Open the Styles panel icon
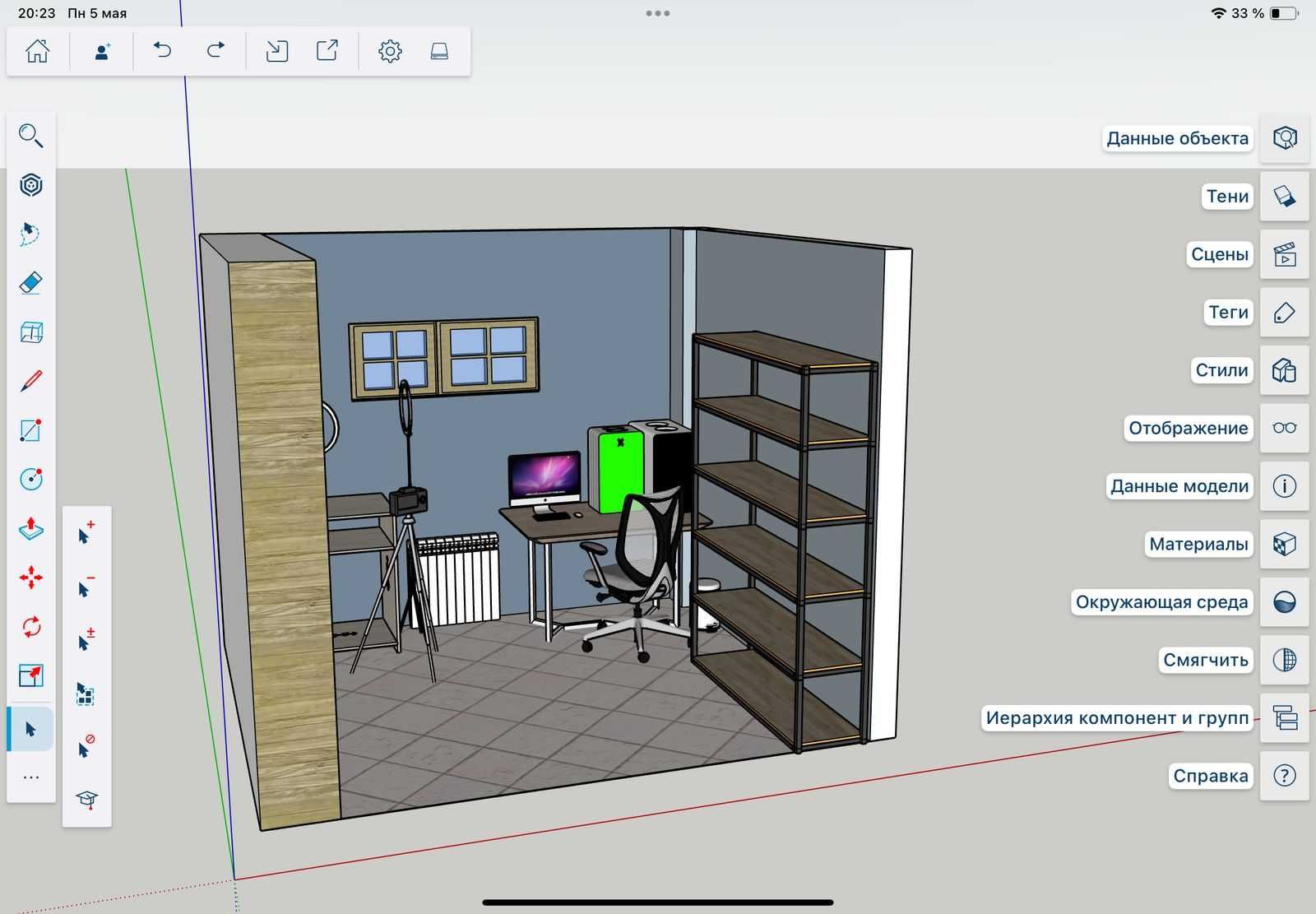This screenshot has height=914, width=1316. tap(1285, 370)
